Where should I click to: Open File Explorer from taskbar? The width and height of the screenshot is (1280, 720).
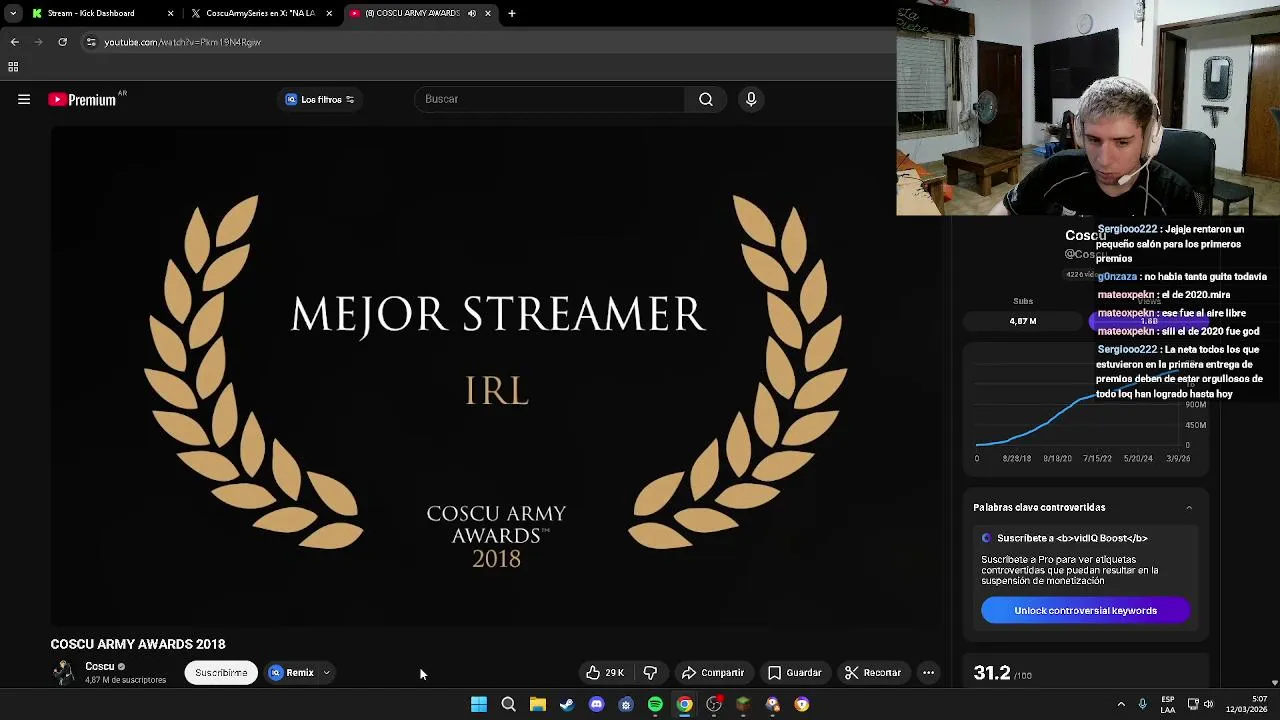538,704
